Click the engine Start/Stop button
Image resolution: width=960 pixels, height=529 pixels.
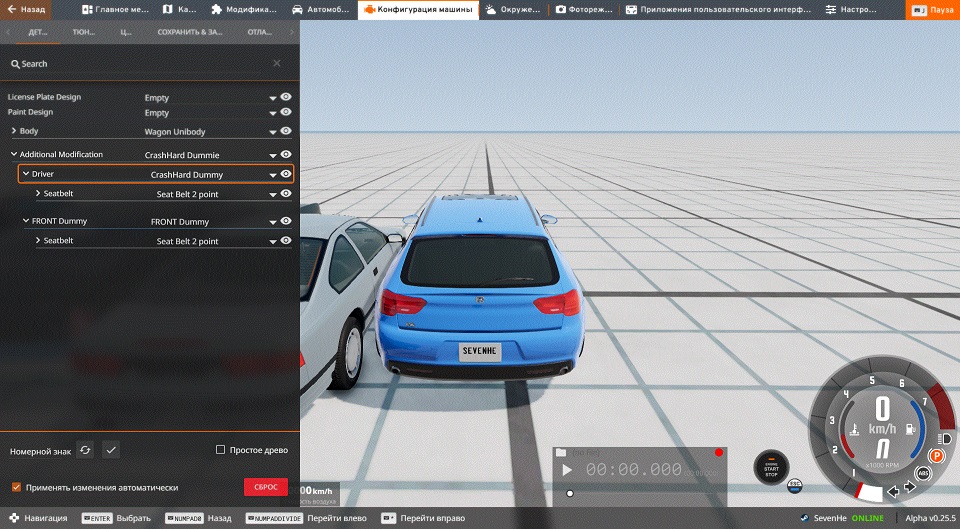click(x=771, y=466)
